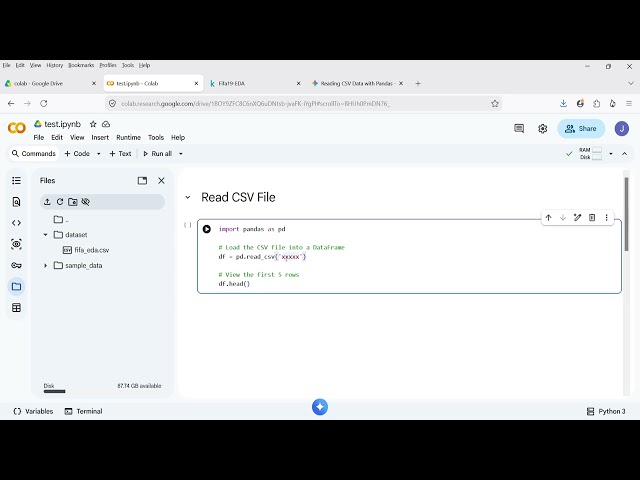The image size is (640, 480).
Task: Open the parent directory folder
Action: [x=62, y=220]
